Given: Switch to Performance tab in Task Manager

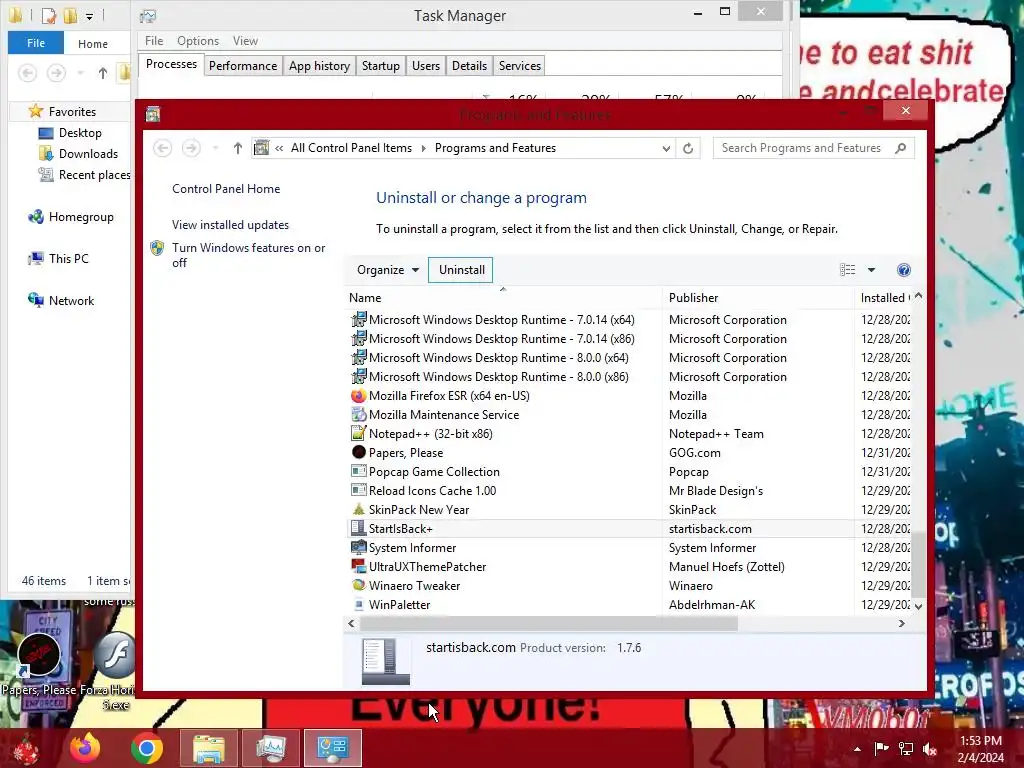Looking at the screenshot, I should 243,66.
